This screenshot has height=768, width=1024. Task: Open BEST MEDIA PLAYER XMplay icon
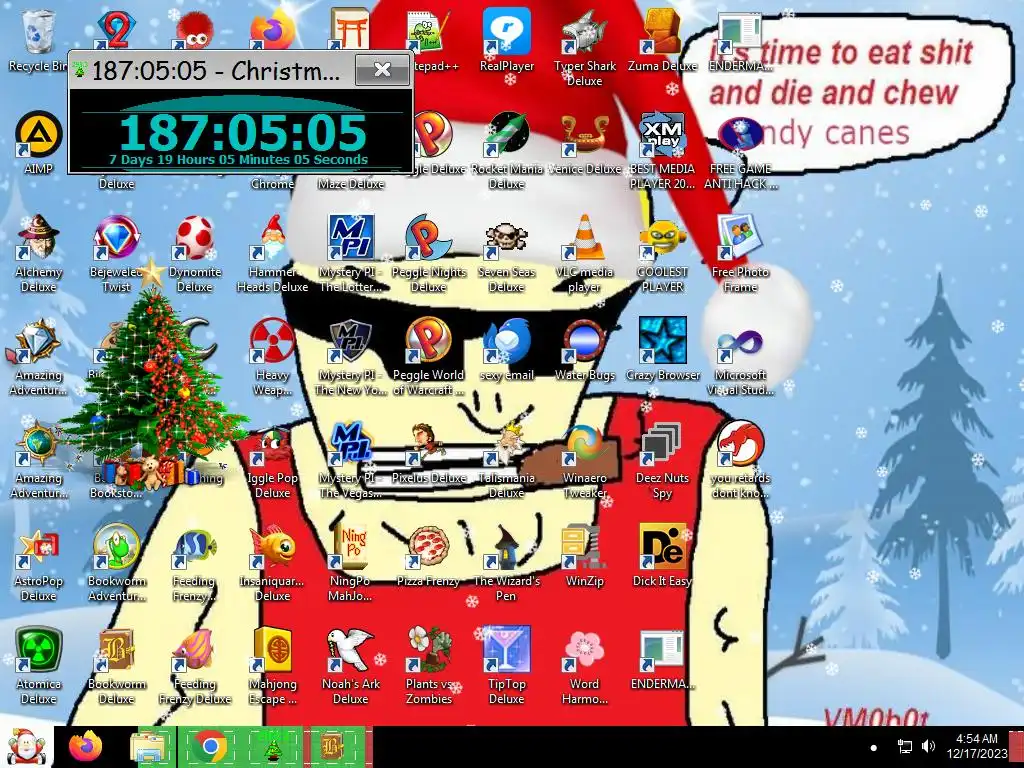point(662,150)
